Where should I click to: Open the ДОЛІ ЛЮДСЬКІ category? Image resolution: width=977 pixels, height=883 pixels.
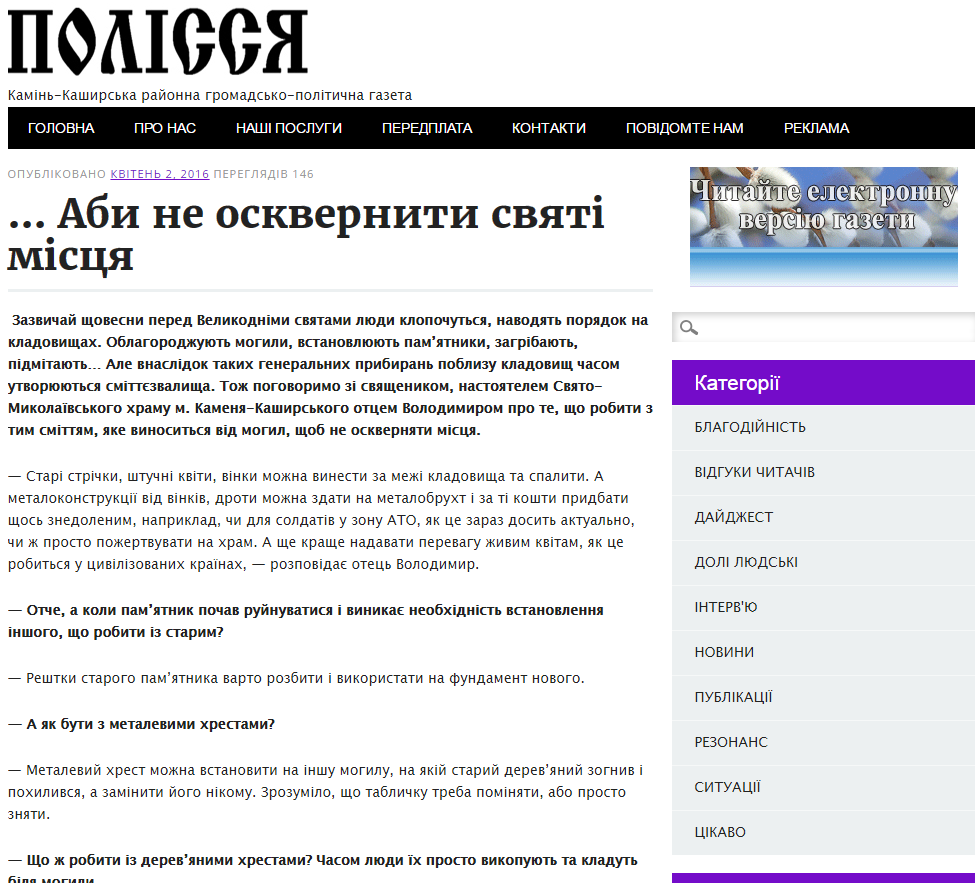[746, 562]
